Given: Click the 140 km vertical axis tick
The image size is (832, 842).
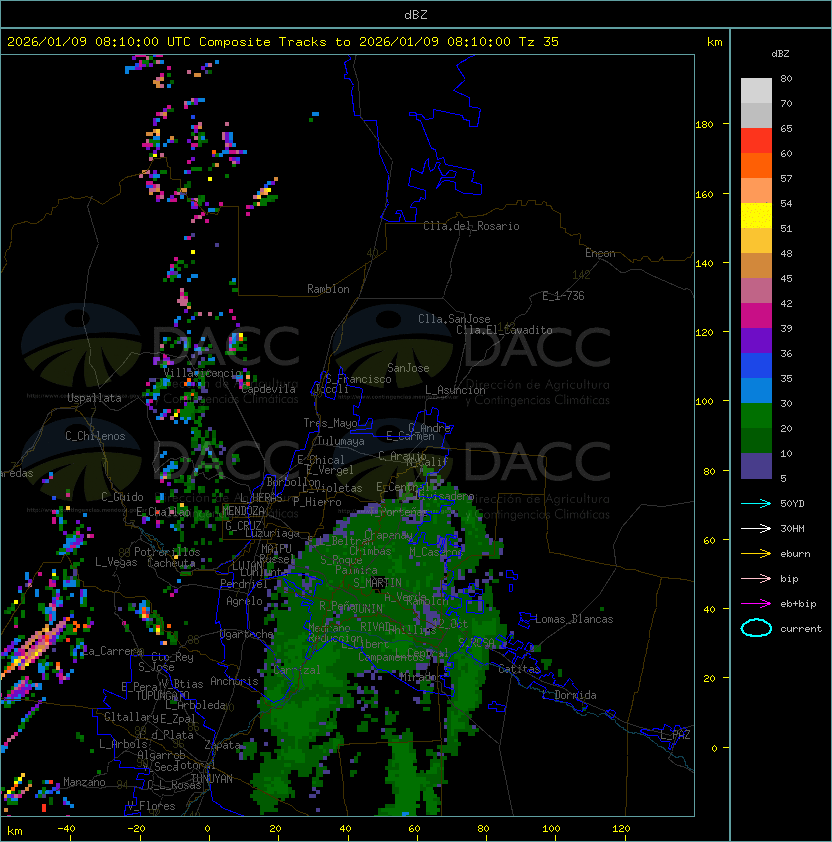Looking at the screenshot, I should coord(704,263).
